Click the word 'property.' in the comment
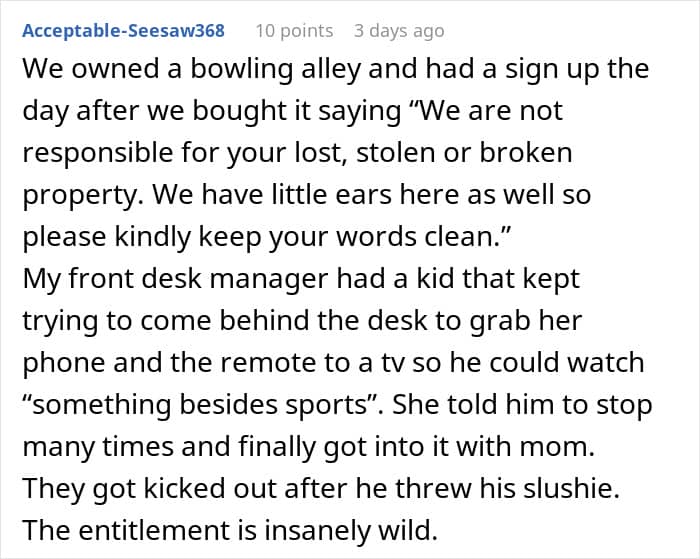Viewport: 700px width, 559px height. [x=83, y=196]
